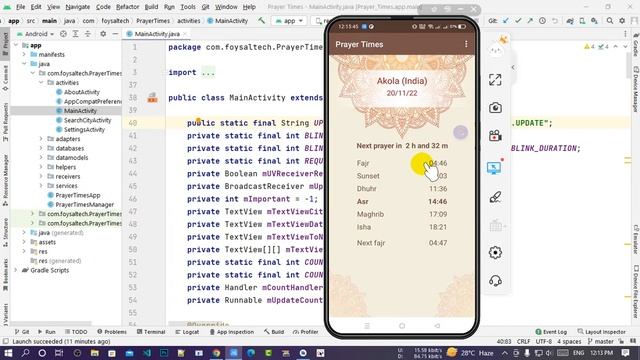Click the Chrome icon in taskbar

point(216,353)
